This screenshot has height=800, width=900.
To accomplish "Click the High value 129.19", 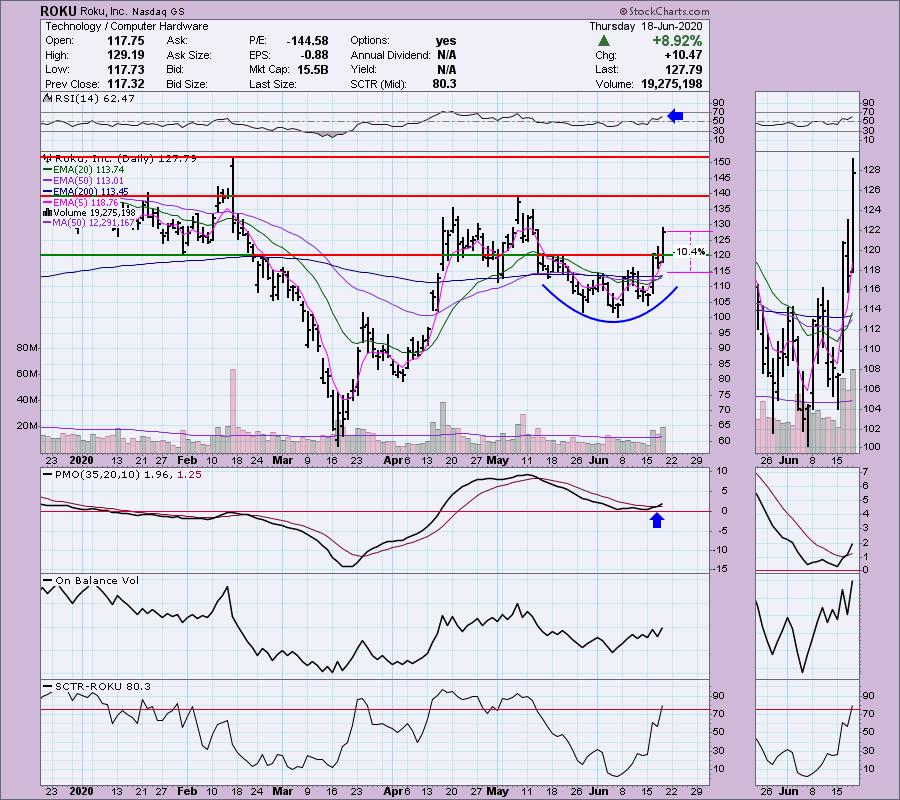I will coord(126,55).
